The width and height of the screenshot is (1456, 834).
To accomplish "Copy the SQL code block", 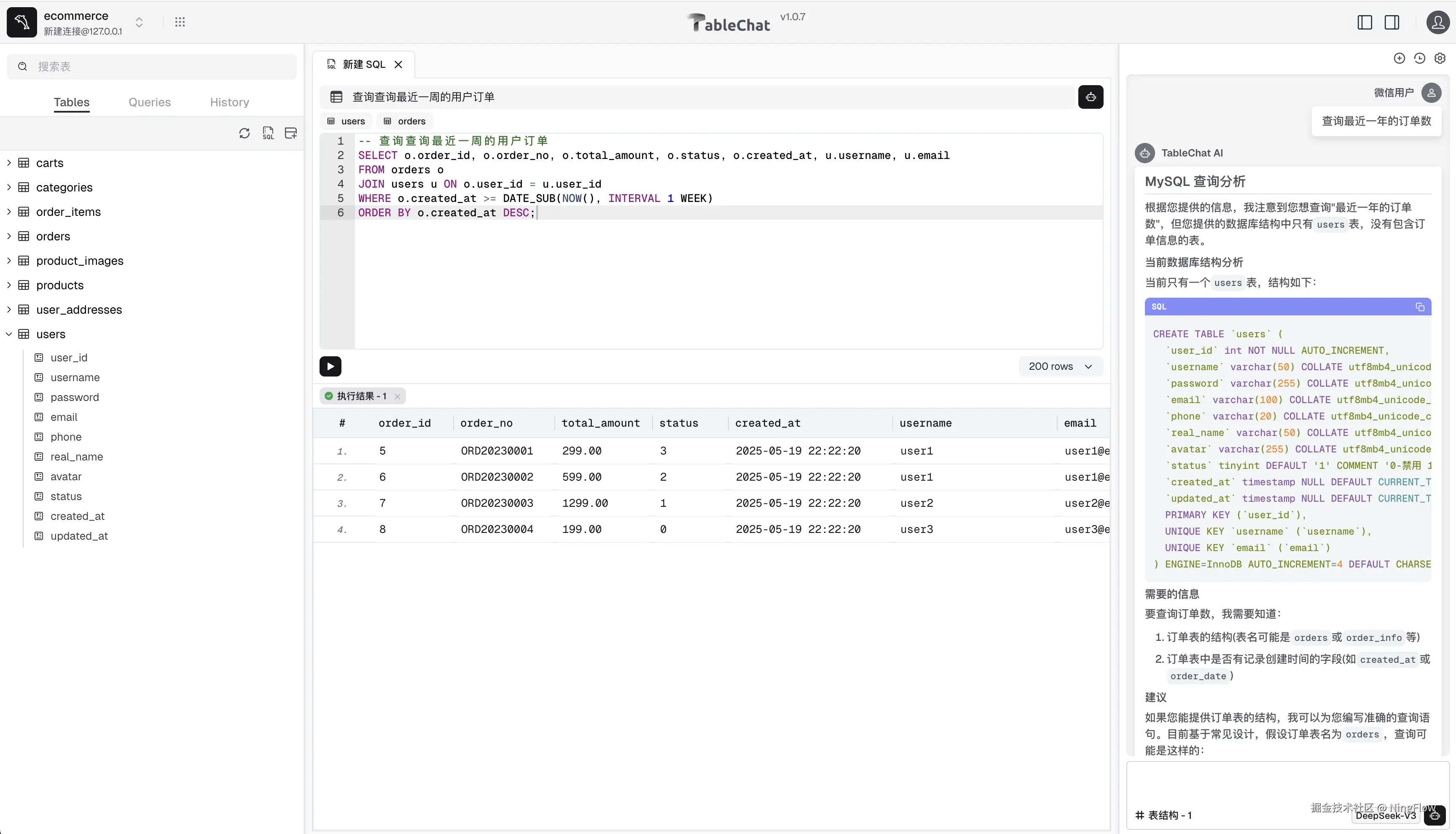I will click(1420, 307).
